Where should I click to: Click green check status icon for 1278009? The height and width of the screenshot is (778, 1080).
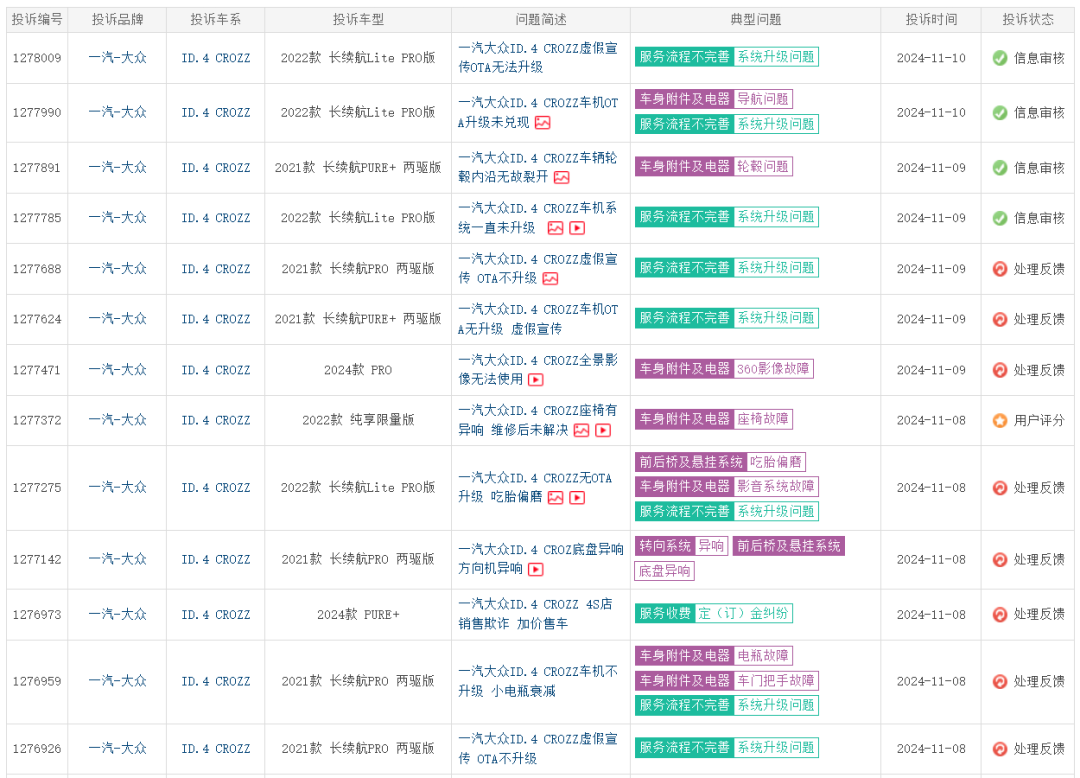click(999, 59)
